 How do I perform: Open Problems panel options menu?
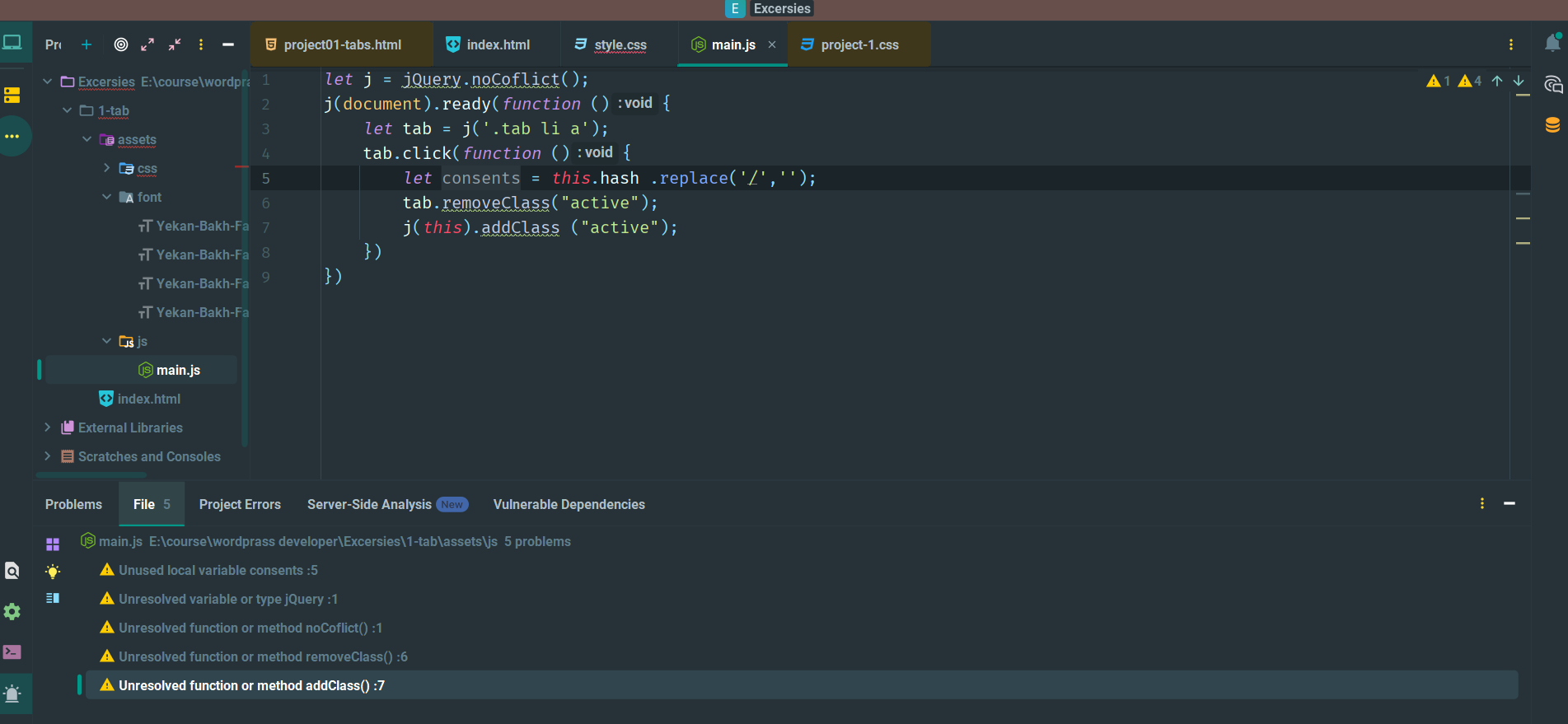pos(1482,503)
